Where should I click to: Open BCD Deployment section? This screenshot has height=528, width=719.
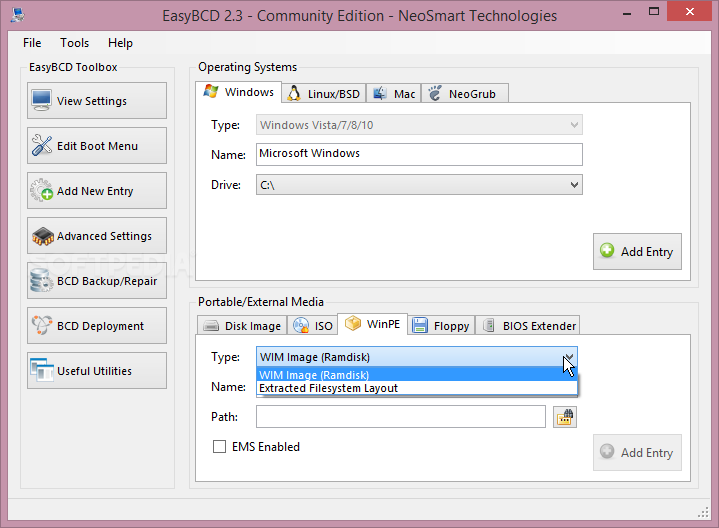click(x=97, y=325)
